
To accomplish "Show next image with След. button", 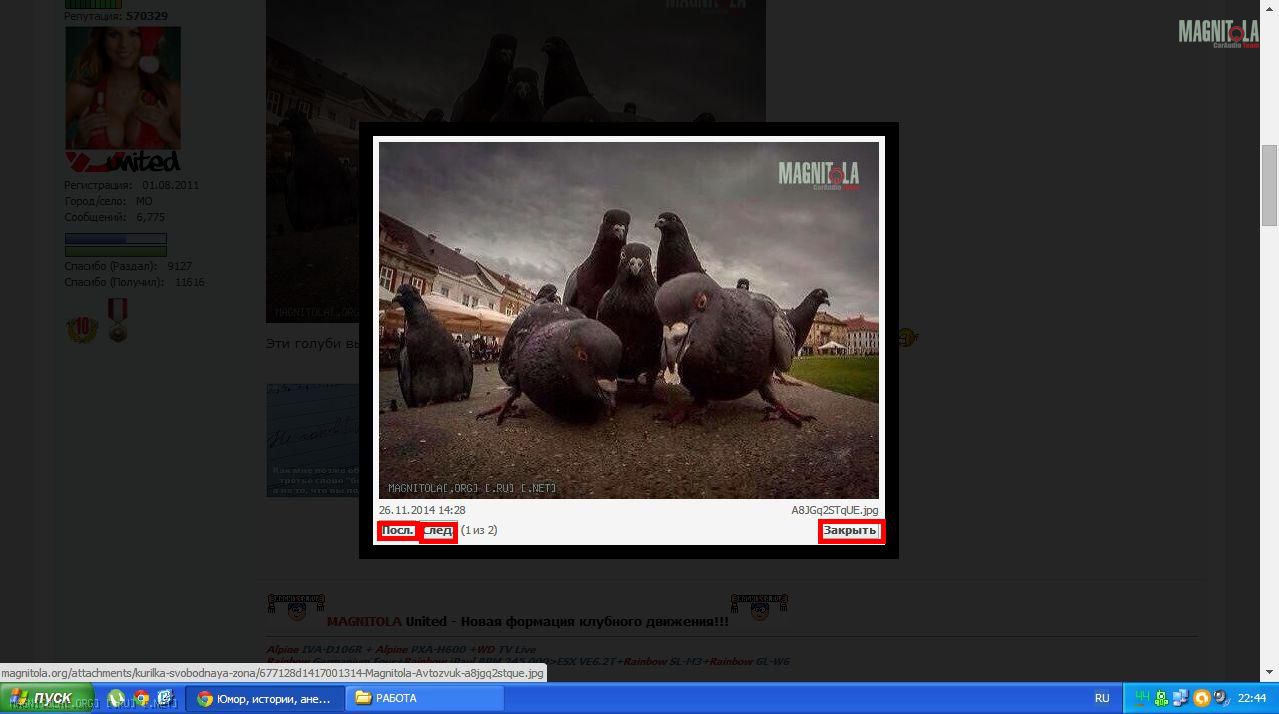I will pyautogui.click(x=438, y=531).
